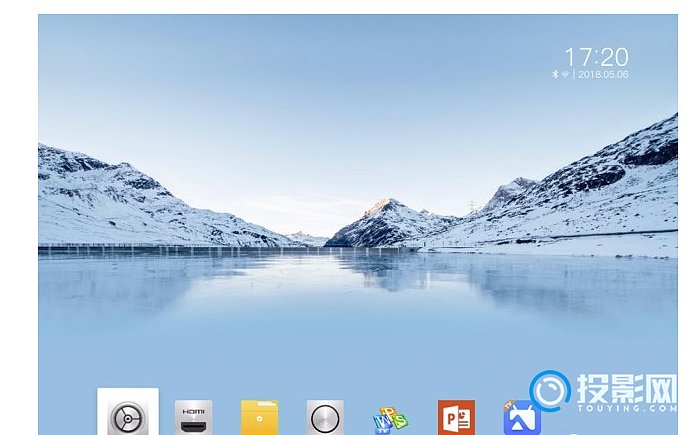Click the 投影网 watermark text

[x=624, y=386]
